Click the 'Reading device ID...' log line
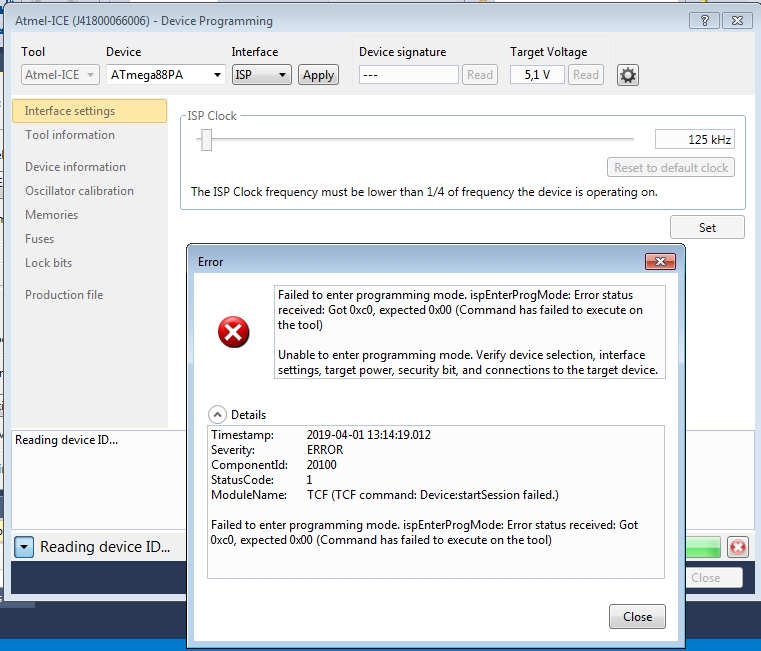 pyautogui.click(x=66, y=440)
